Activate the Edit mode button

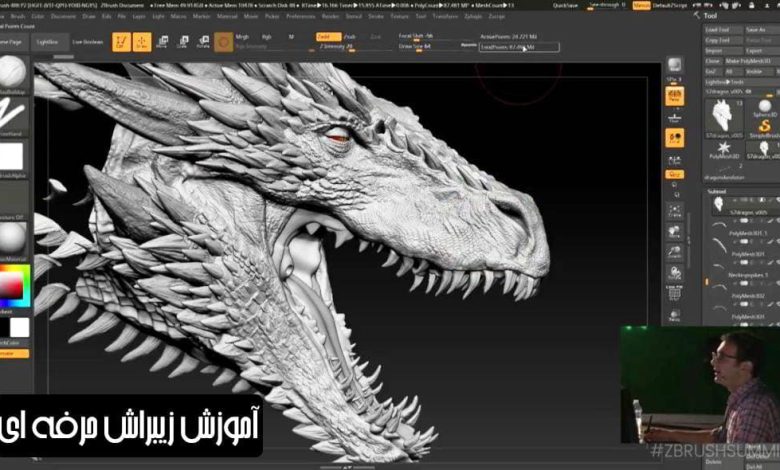(x=121, y=42)
